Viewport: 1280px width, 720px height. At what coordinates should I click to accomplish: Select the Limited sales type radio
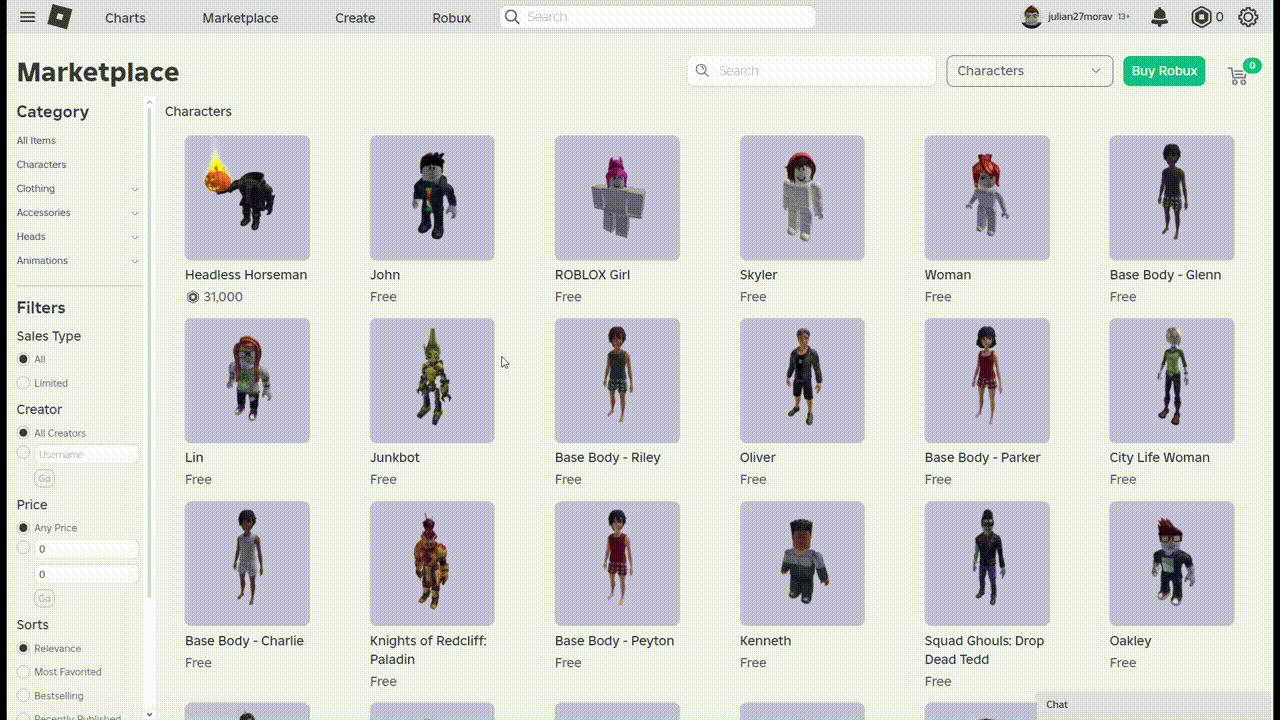[x=23, y=383]
